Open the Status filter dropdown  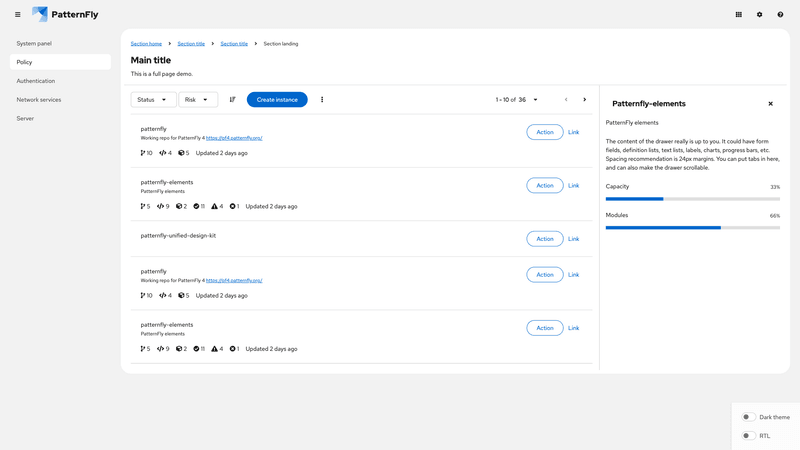coord(153,99)
